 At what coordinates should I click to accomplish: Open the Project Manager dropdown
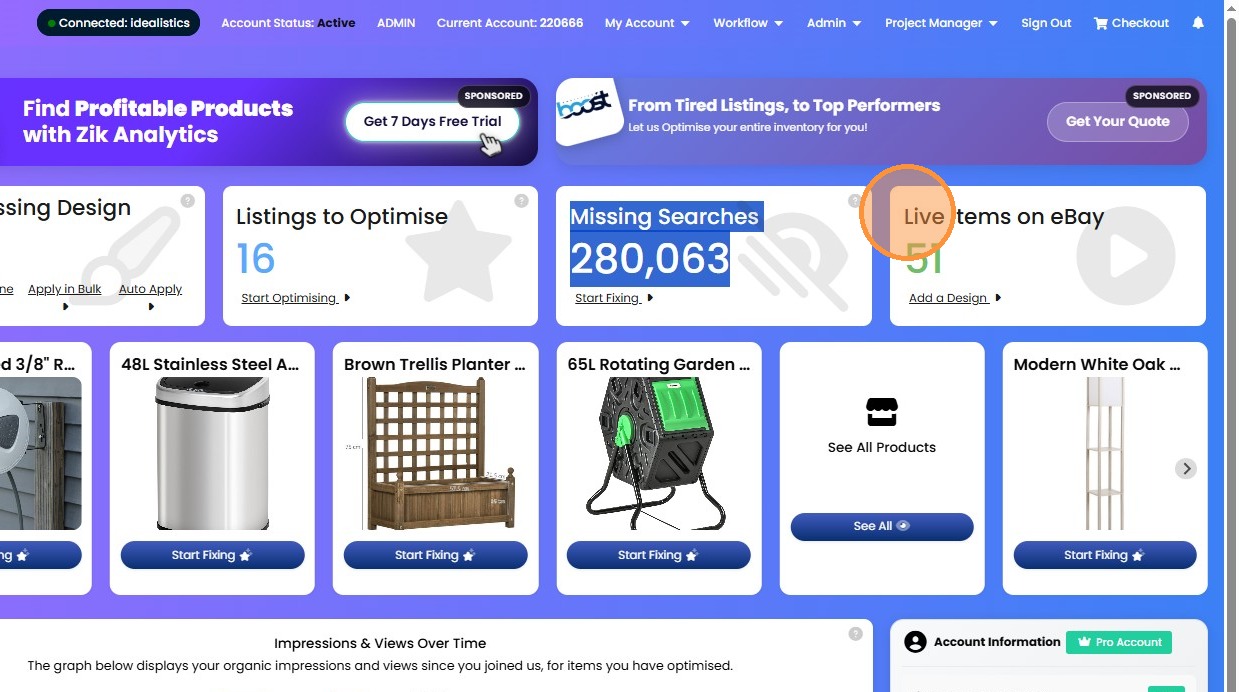point(941,23)
